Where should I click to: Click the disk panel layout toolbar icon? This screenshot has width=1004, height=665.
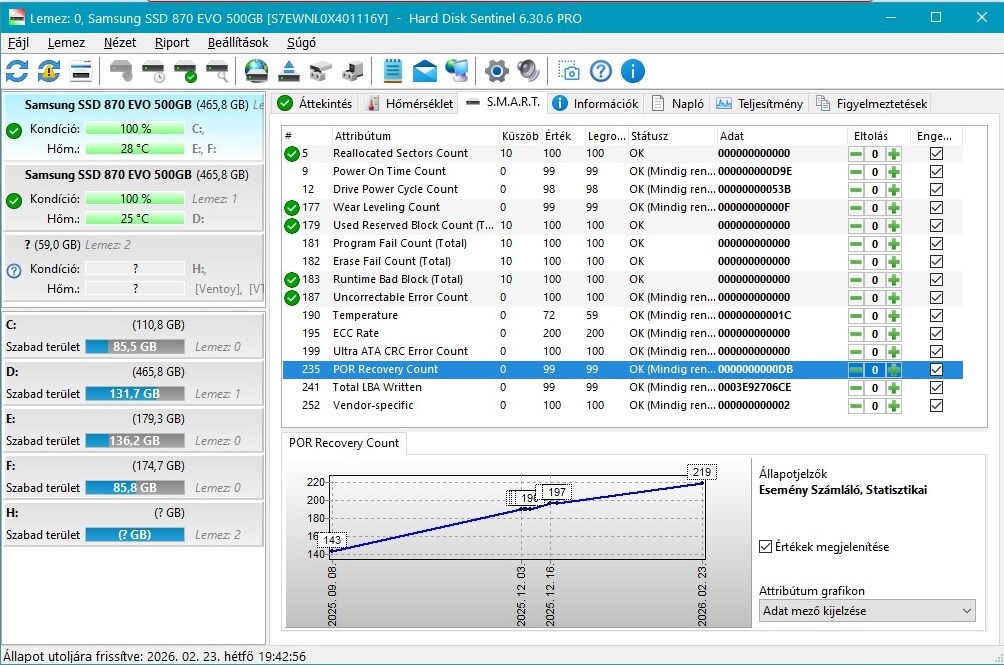[x=81, y=71]
